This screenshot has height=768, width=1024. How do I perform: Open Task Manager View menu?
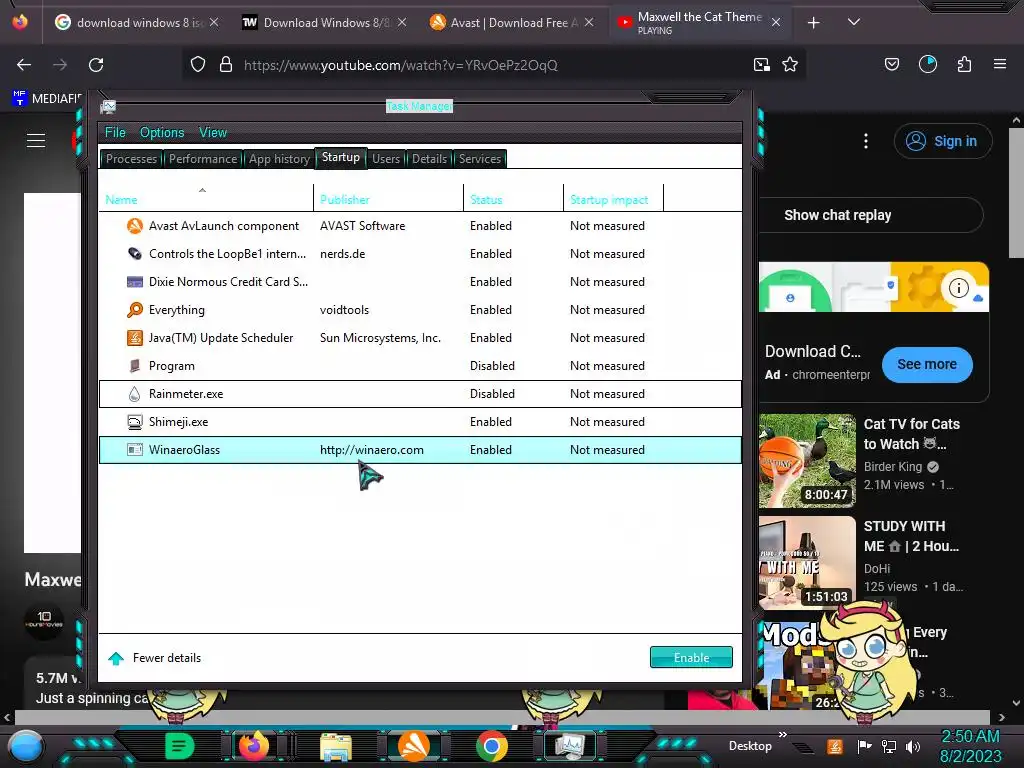tap(213, 133)
